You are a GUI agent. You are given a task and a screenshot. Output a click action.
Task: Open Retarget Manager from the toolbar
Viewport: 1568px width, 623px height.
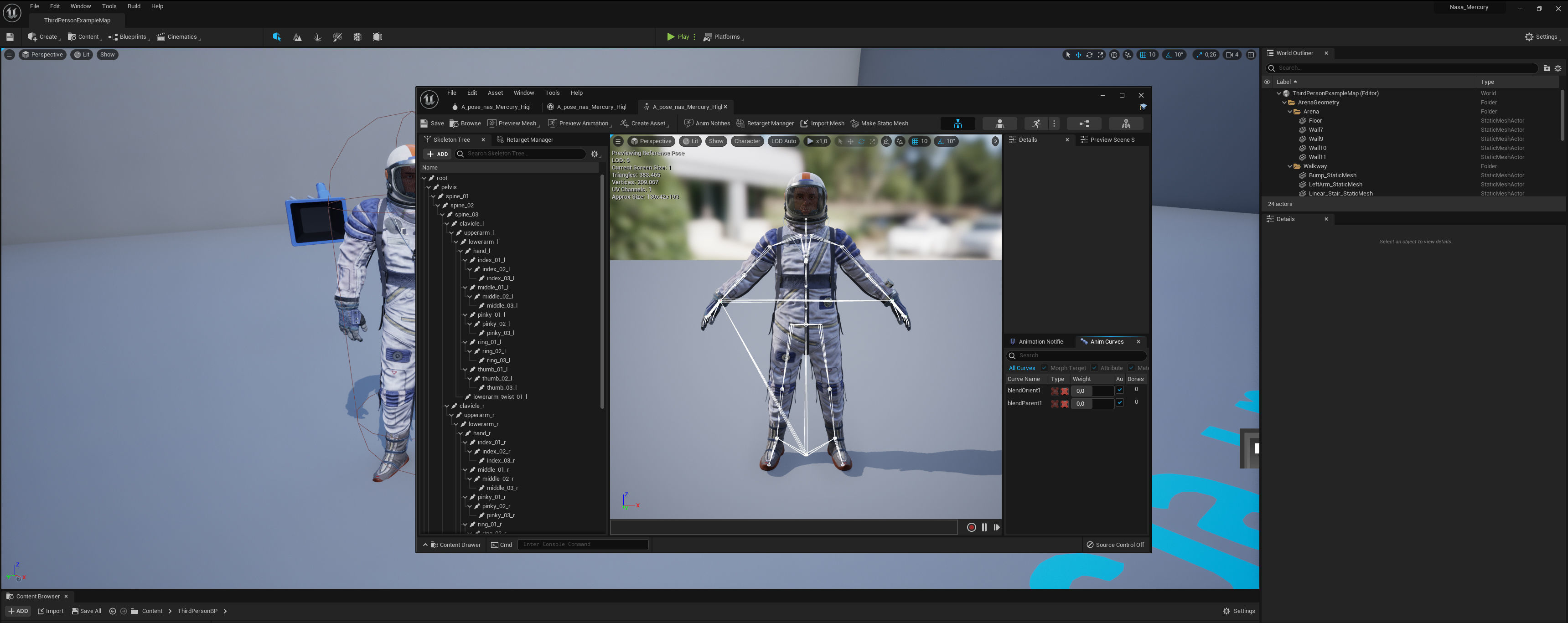[765, 124]
